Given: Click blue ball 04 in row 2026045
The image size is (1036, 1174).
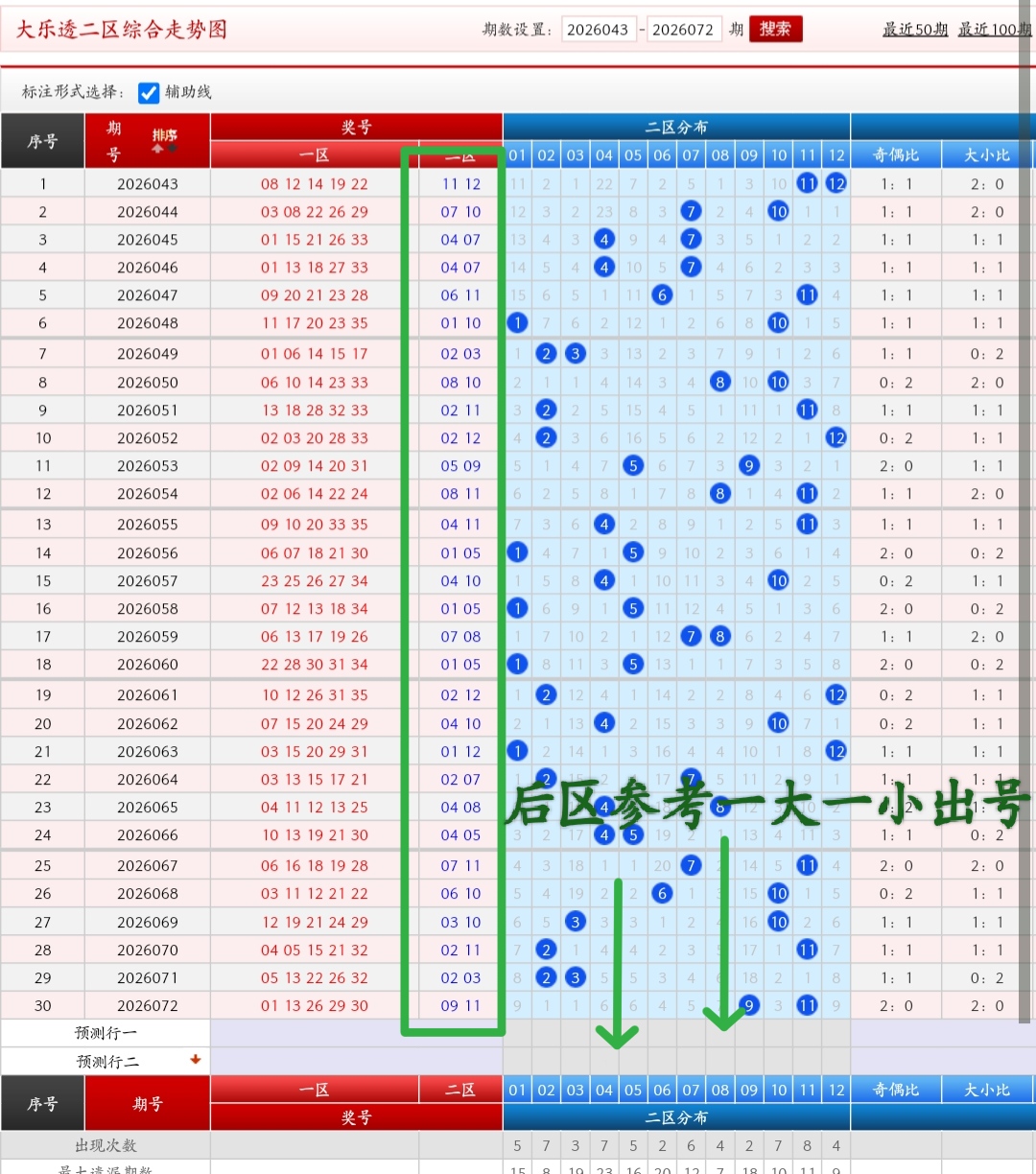Looking at the screenshot, I should pos(604,239).
